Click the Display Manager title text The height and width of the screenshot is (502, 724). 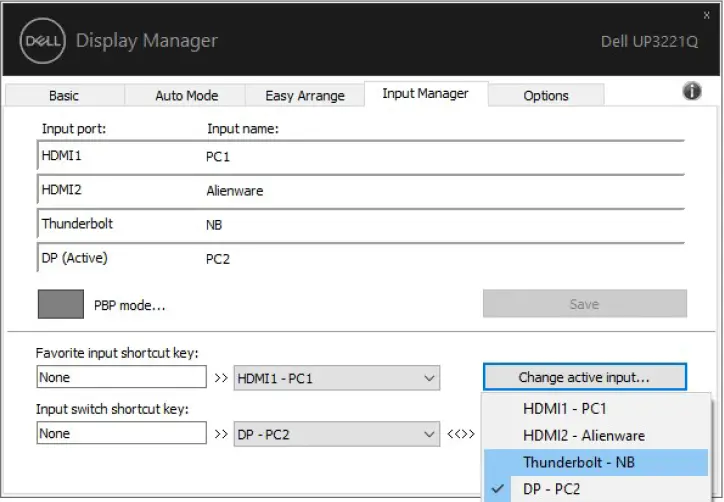(146, 41)
